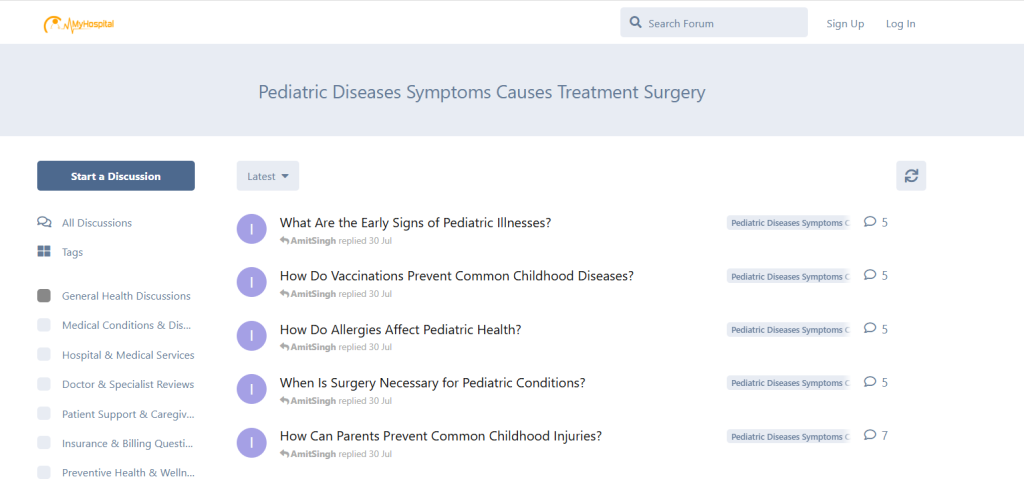This screenshot has width=1024, height=479.
Task: Click Start a Discussion button
Action: pos(116,176)
